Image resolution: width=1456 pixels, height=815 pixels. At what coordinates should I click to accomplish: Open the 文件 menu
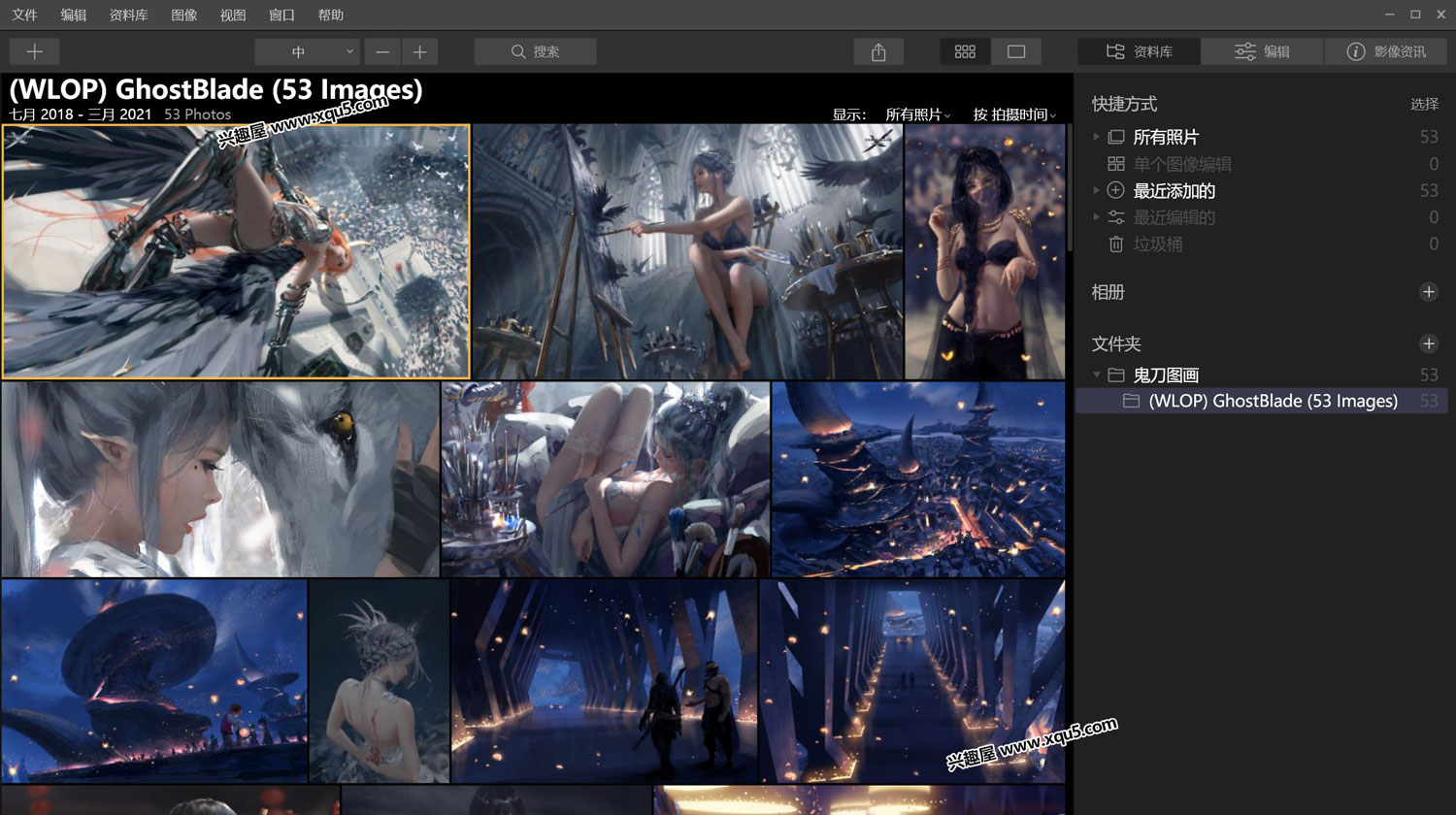click(24, 15)
